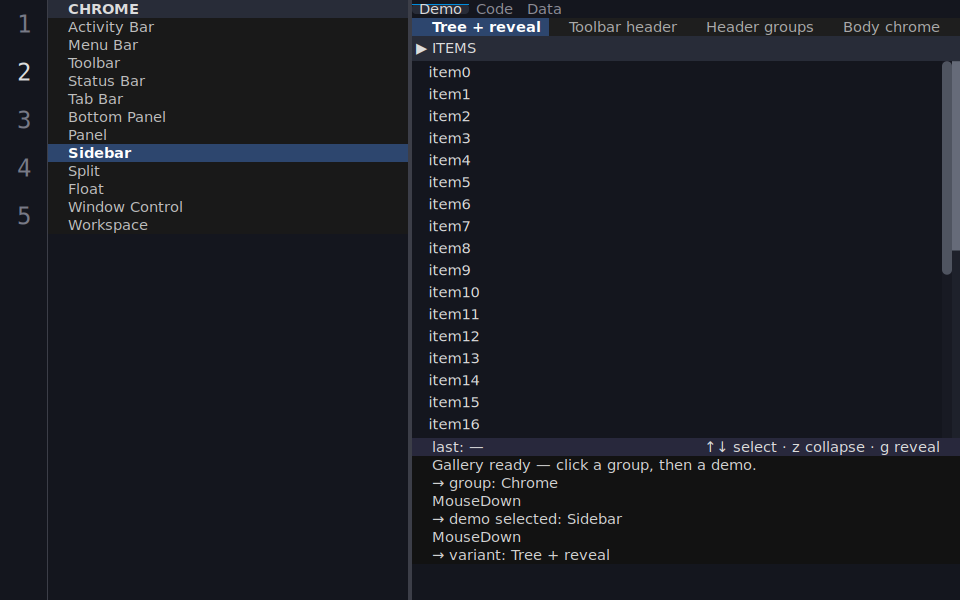Select item5 in the tree

pos(677,182)
